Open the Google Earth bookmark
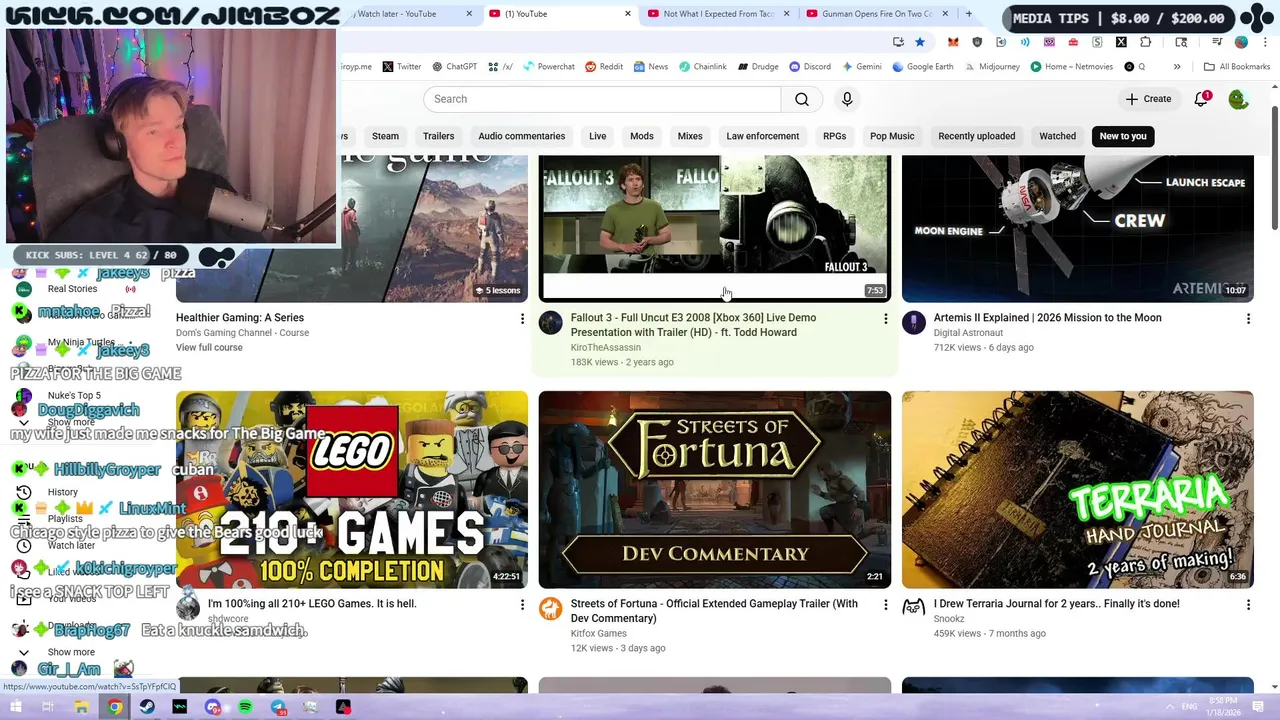 [x=923, y=67]
